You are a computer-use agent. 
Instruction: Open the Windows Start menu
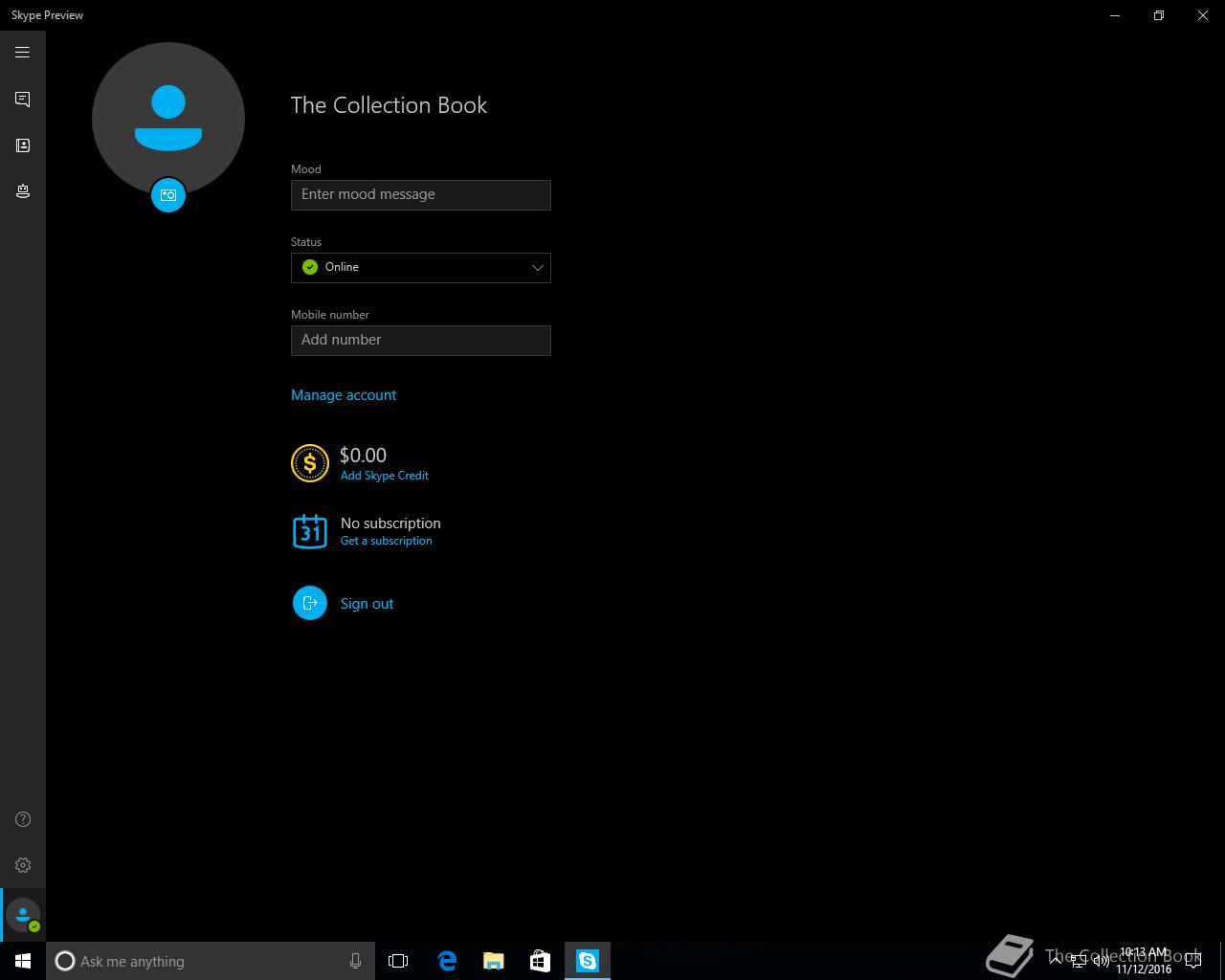click(23, 961)
